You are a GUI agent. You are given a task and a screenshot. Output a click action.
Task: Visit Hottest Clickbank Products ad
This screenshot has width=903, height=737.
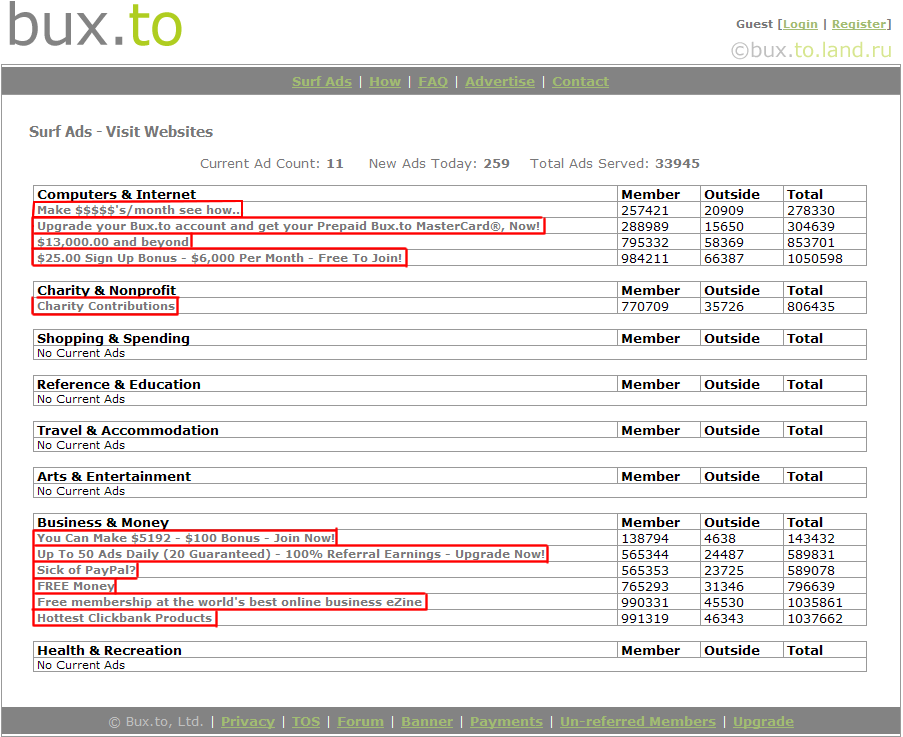tap(124, 618)
